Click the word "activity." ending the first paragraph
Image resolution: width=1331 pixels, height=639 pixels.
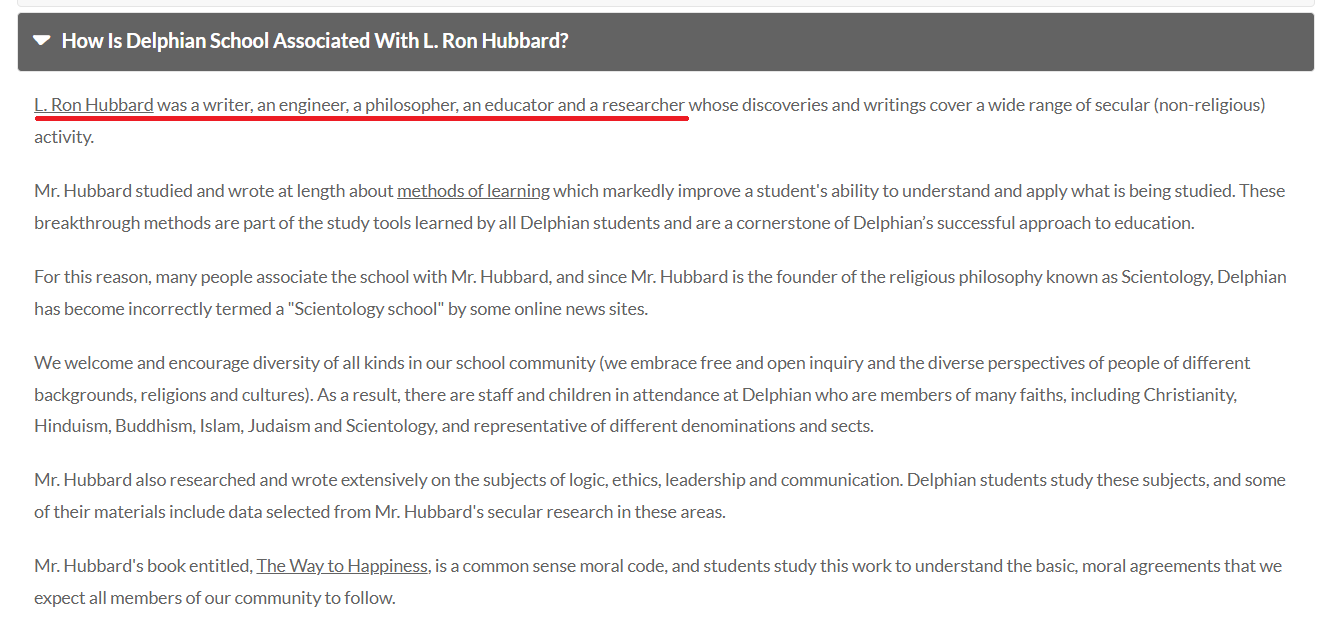pos(64,137)
